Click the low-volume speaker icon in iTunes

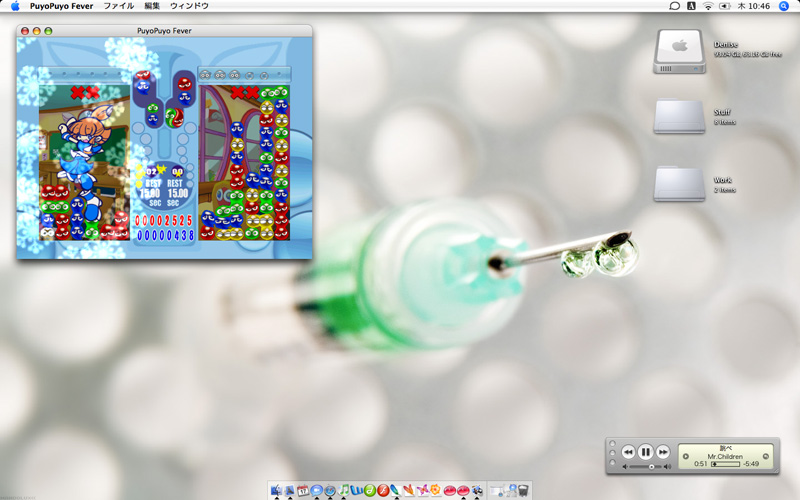(625, 467)
